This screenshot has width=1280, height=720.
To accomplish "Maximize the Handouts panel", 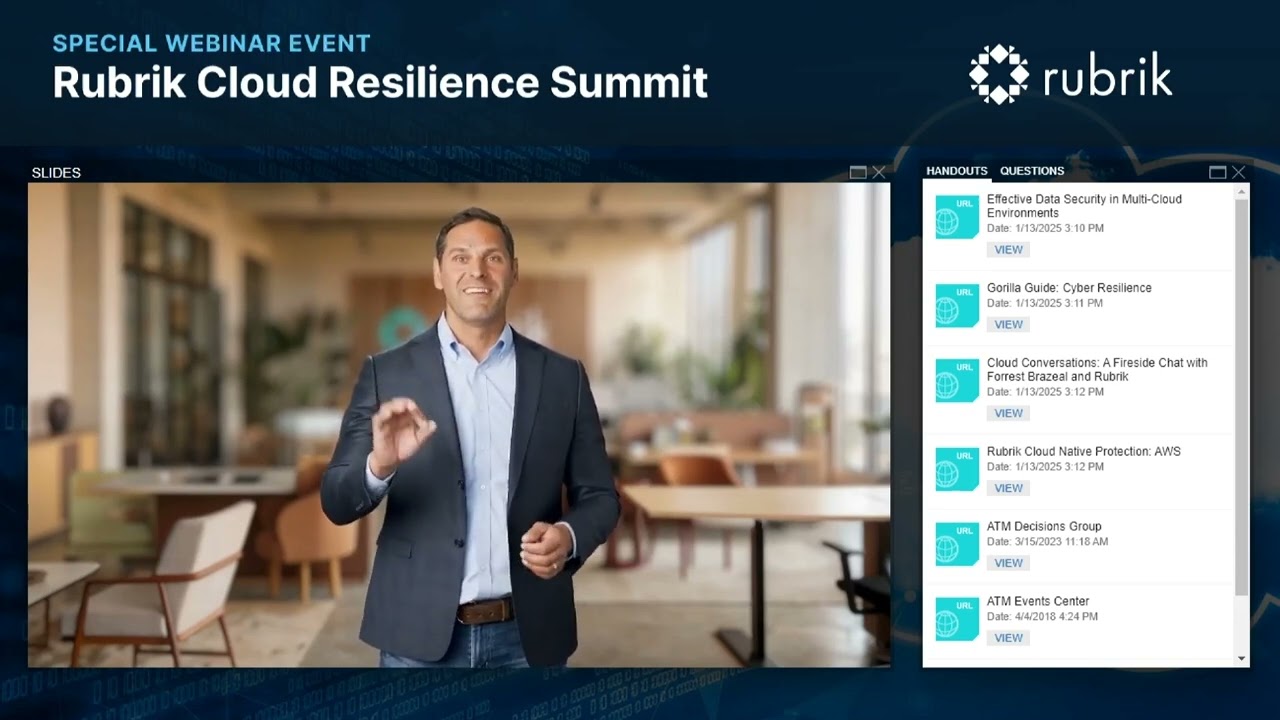I will click(x=1217, y=172).
